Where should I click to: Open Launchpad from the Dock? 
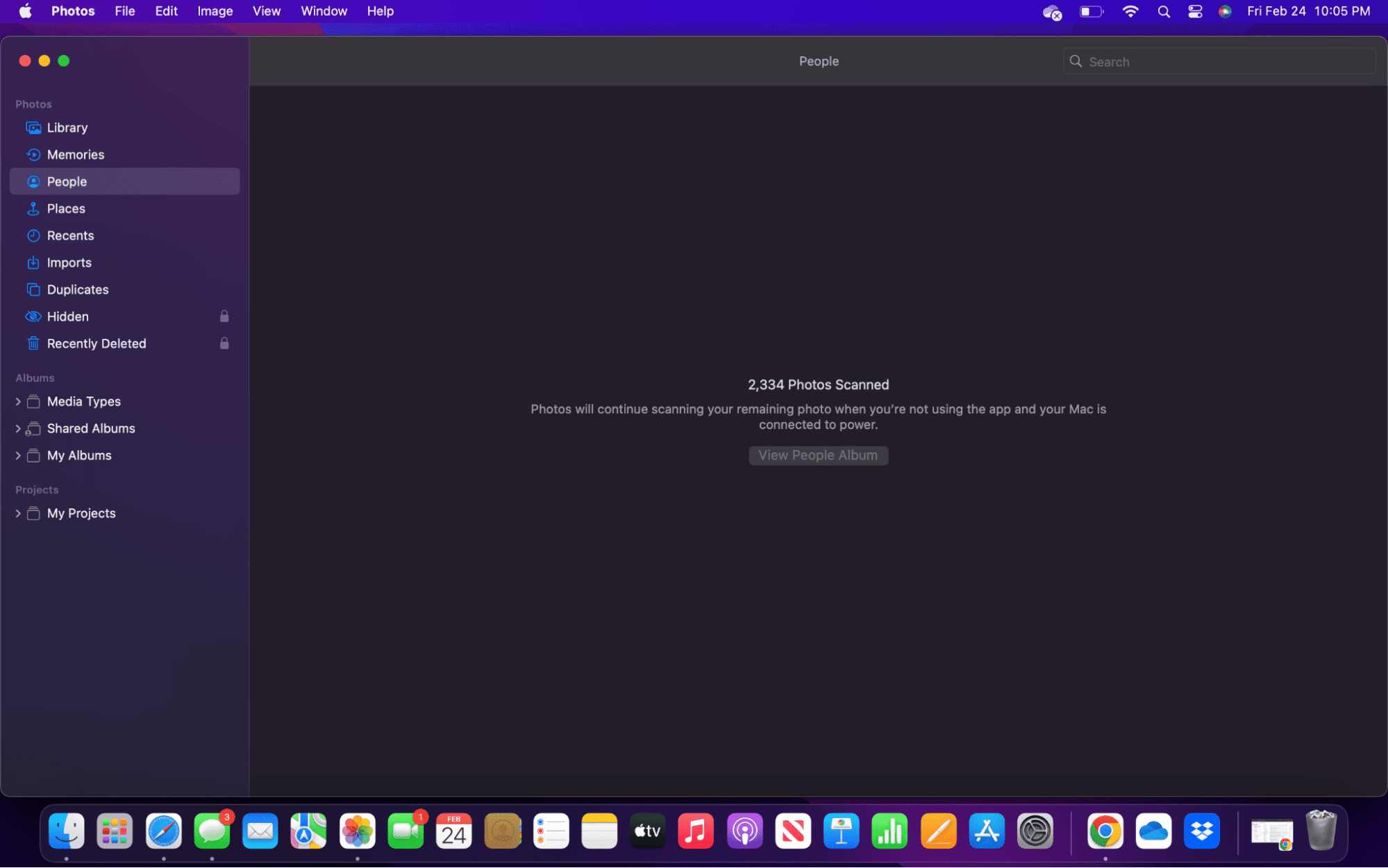pos(115,831)
